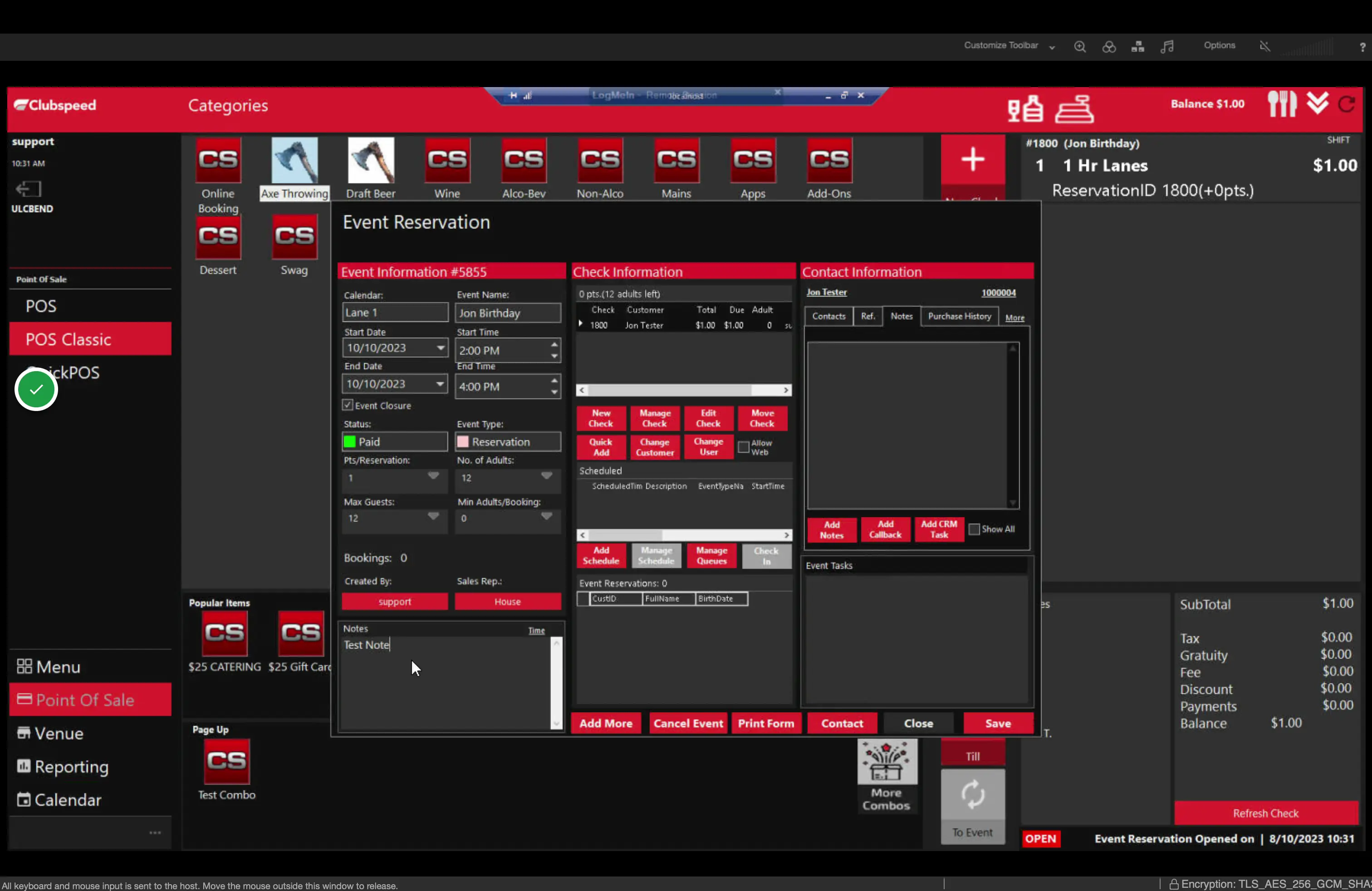The width and height of the screenshot is (1372, 891).
Task: Click the logout arrow icon under support
Action: [28, 188]
